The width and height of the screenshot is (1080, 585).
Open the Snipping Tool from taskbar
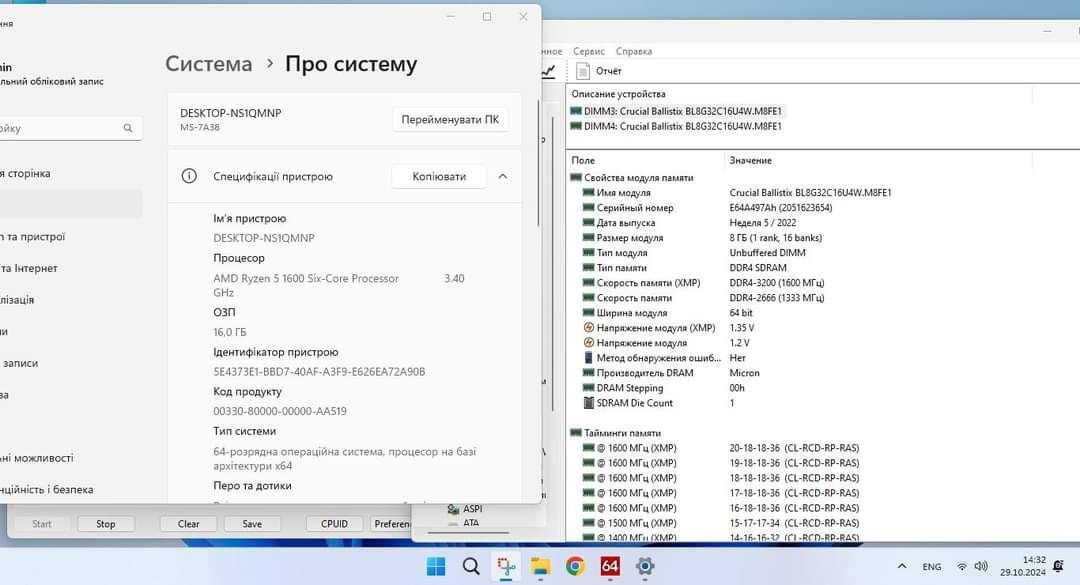(x=506, y=566)
